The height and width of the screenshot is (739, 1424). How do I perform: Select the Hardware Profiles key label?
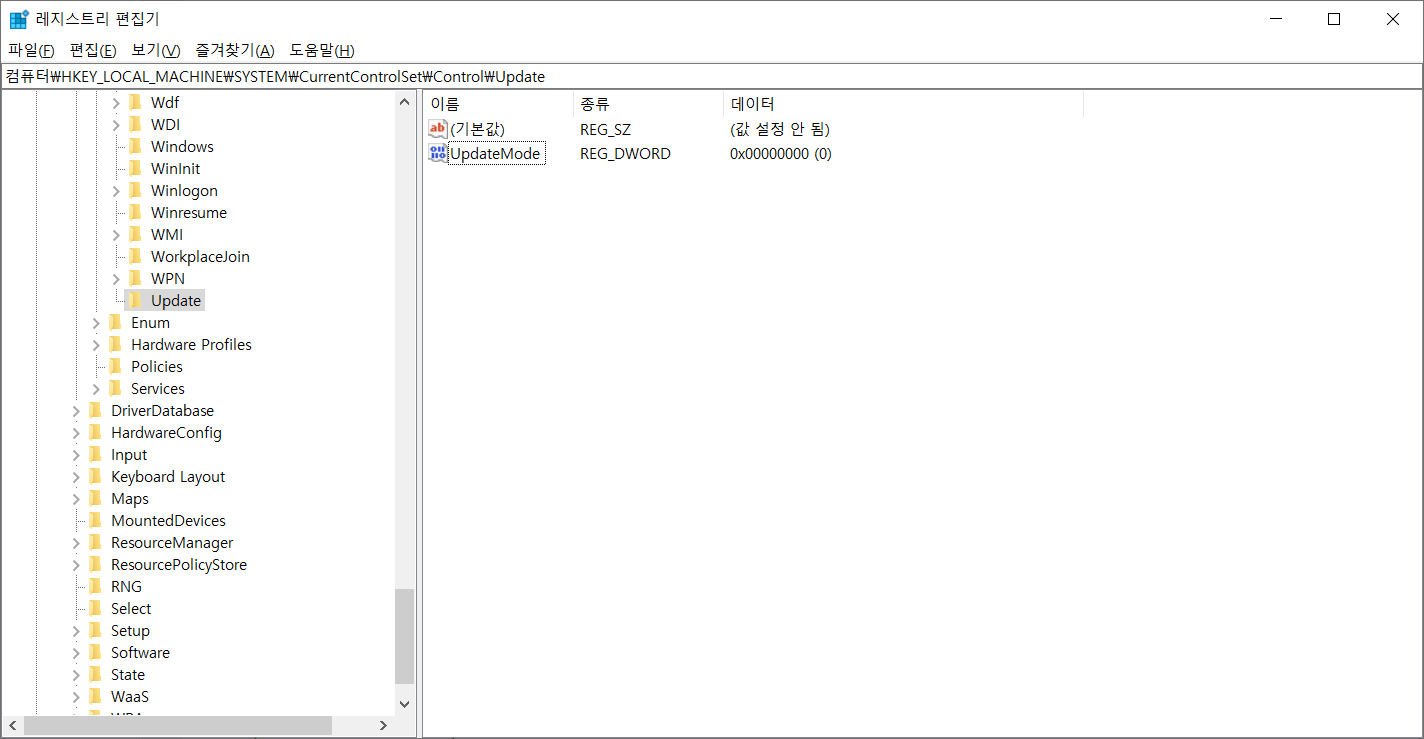coord(191,345)
